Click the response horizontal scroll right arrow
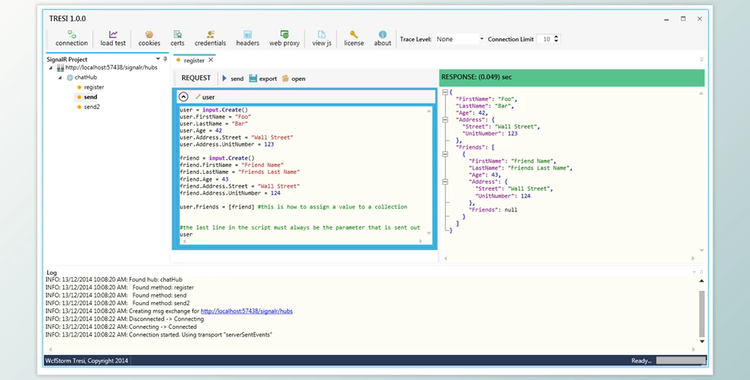The width and height of the screenshot is (750, 380). point(693,258)
